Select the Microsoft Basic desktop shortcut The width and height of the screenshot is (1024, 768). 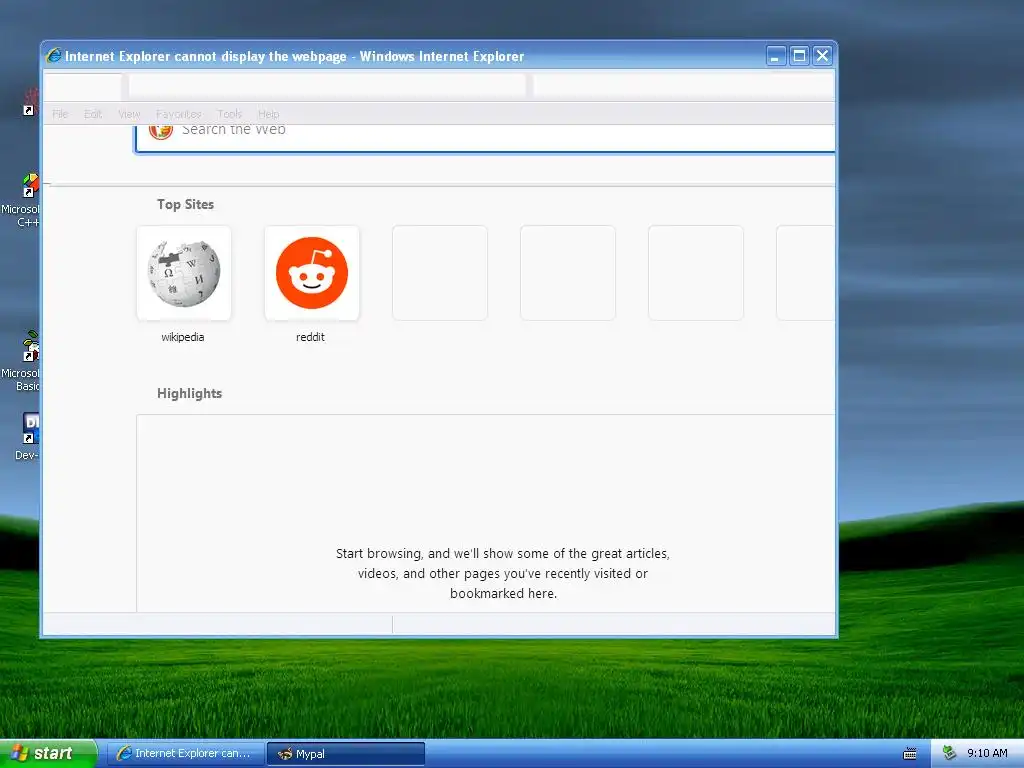coord(20,362)
